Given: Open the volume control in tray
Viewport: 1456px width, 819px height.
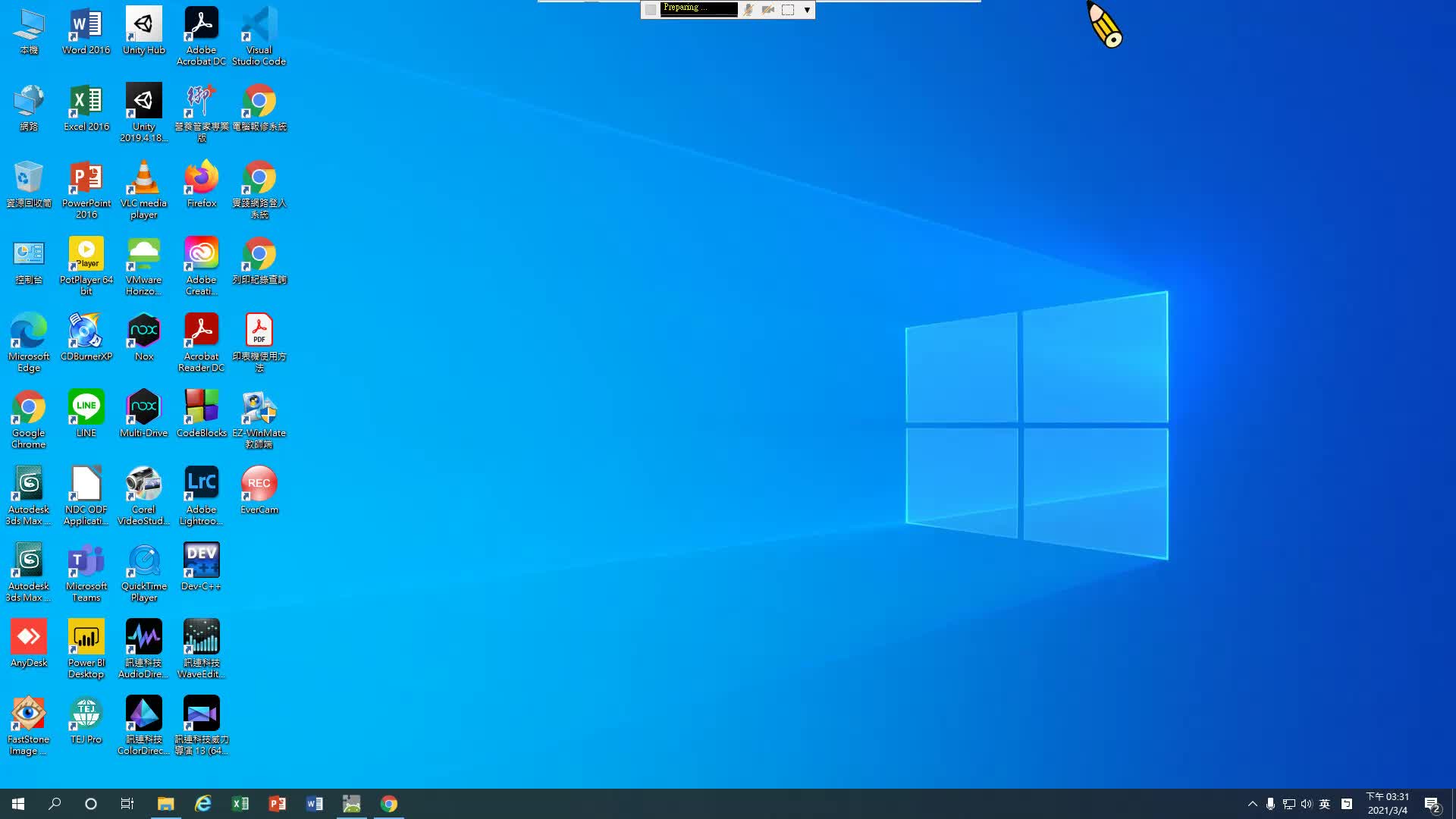Looking at the screenshot, I should tap(1306, 804).
